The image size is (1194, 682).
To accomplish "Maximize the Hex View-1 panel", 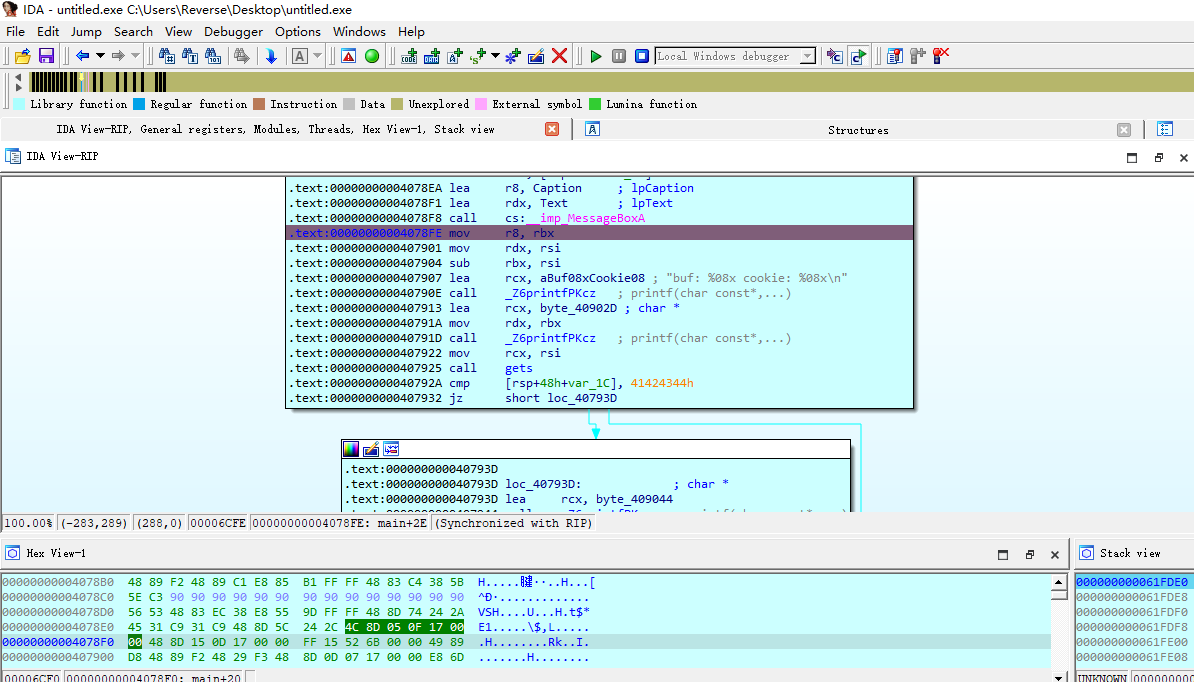I will coord(1004,554).
